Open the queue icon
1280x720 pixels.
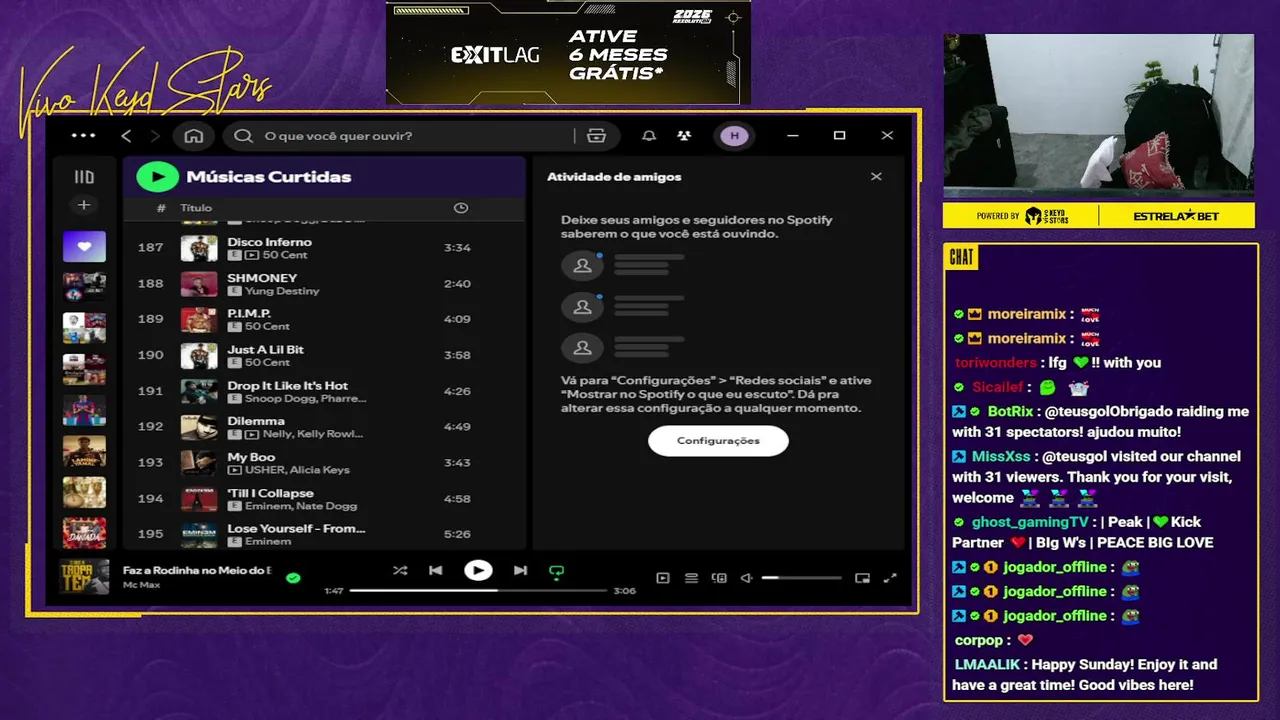click(691, 578)
